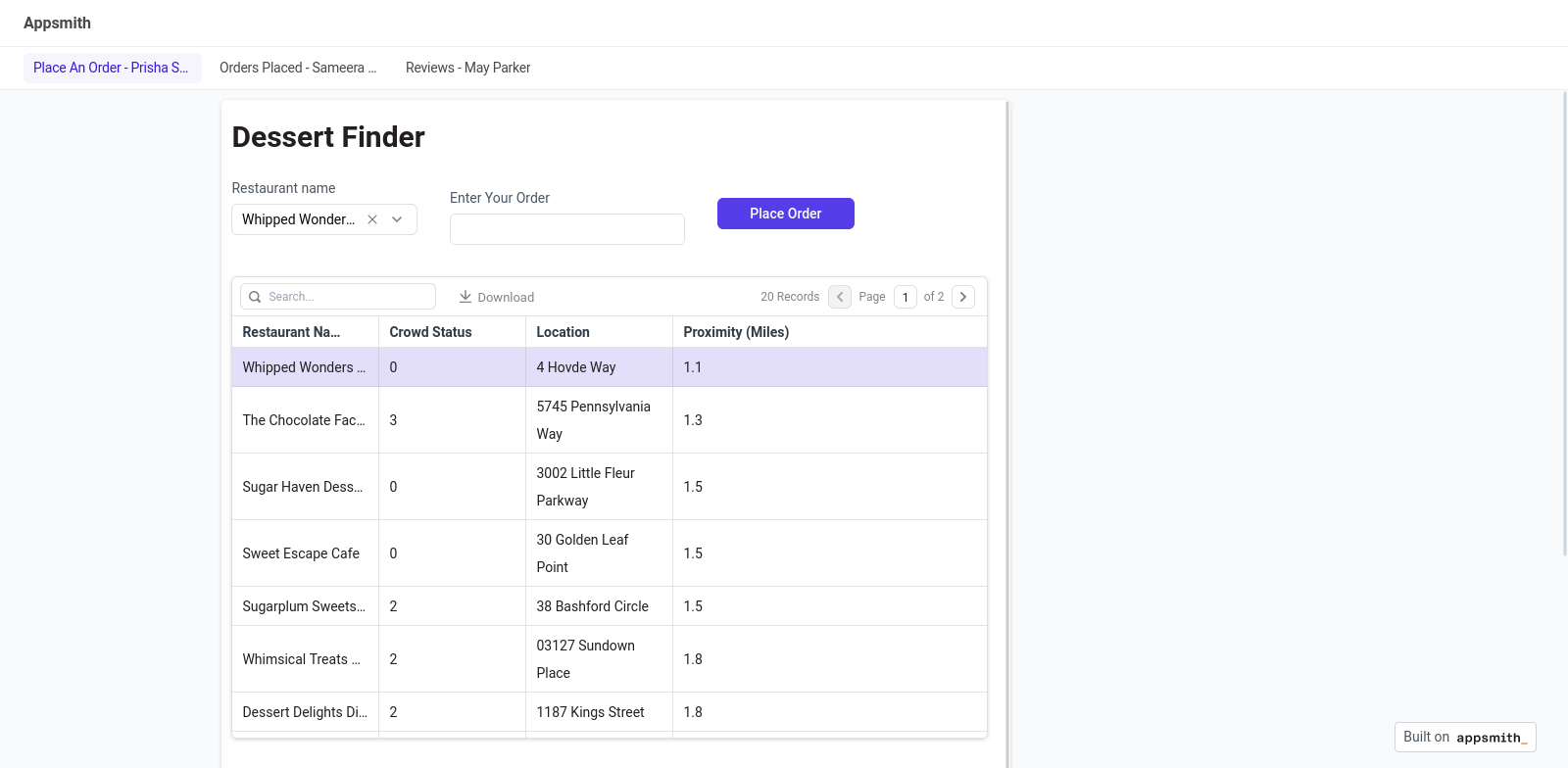
Task: Select the Sweet Escape Cafe row
Action: coord(301,553)
